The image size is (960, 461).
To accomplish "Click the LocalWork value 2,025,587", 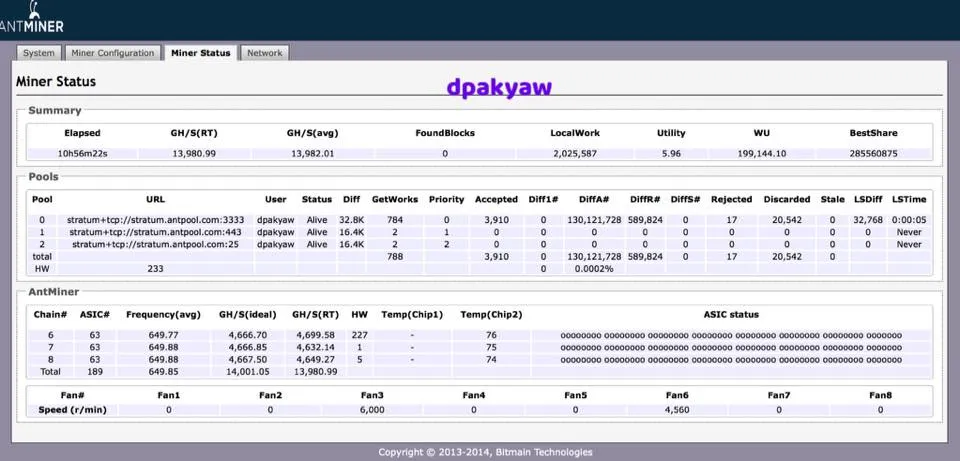I will click(574, 154).
